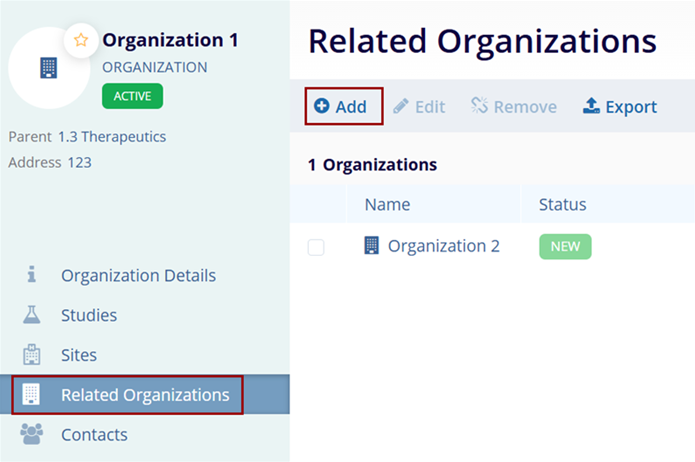Click Edit in the toolbar

tap(419, 106)
